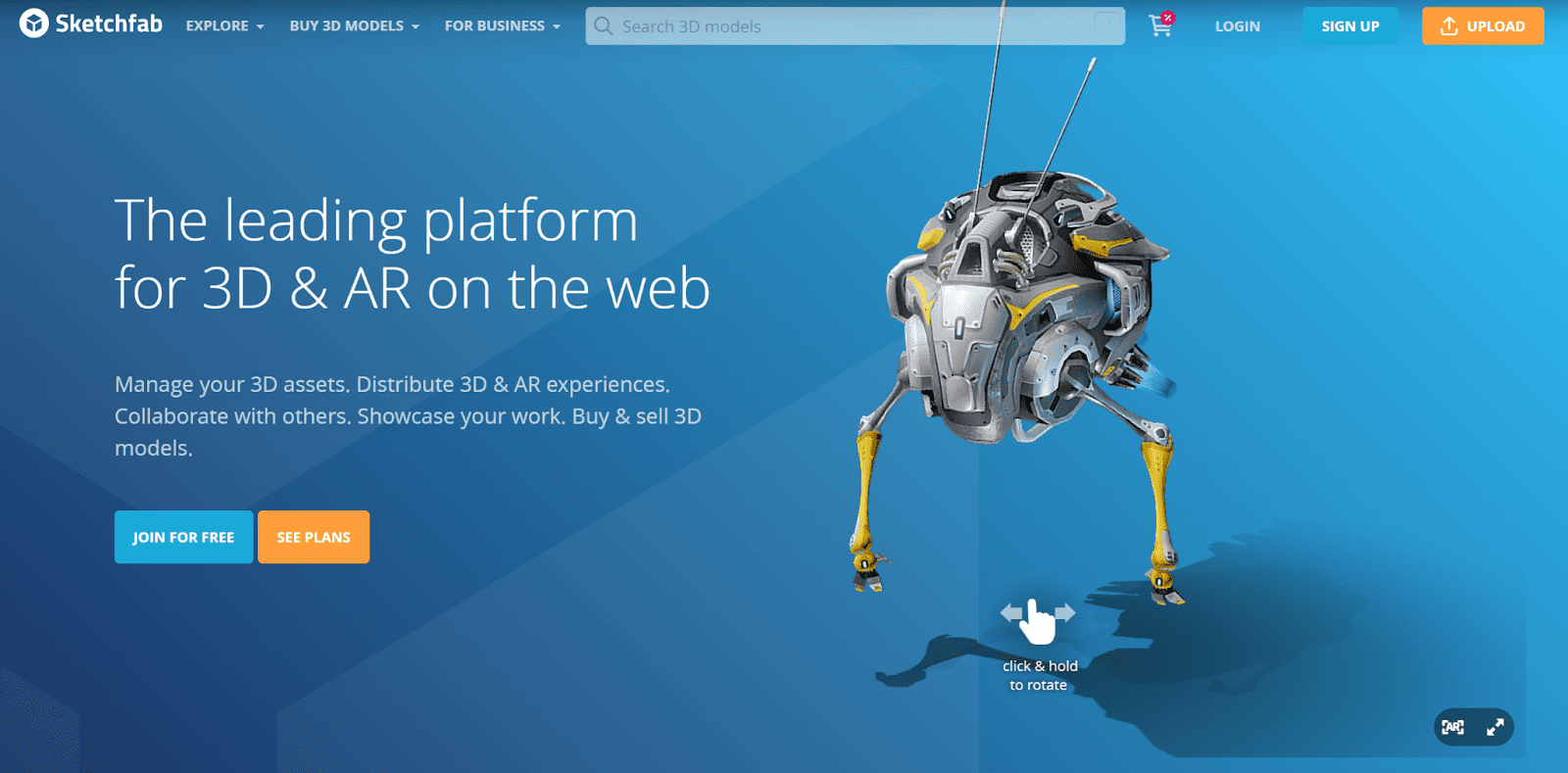1568x773 pixels.
Task: Expand the Buy 3D Models menu
Action: tap(355, 26)
